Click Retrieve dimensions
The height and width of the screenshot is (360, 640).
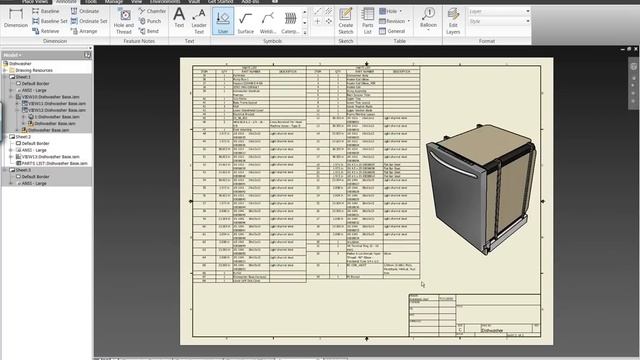tap(46, 31)
